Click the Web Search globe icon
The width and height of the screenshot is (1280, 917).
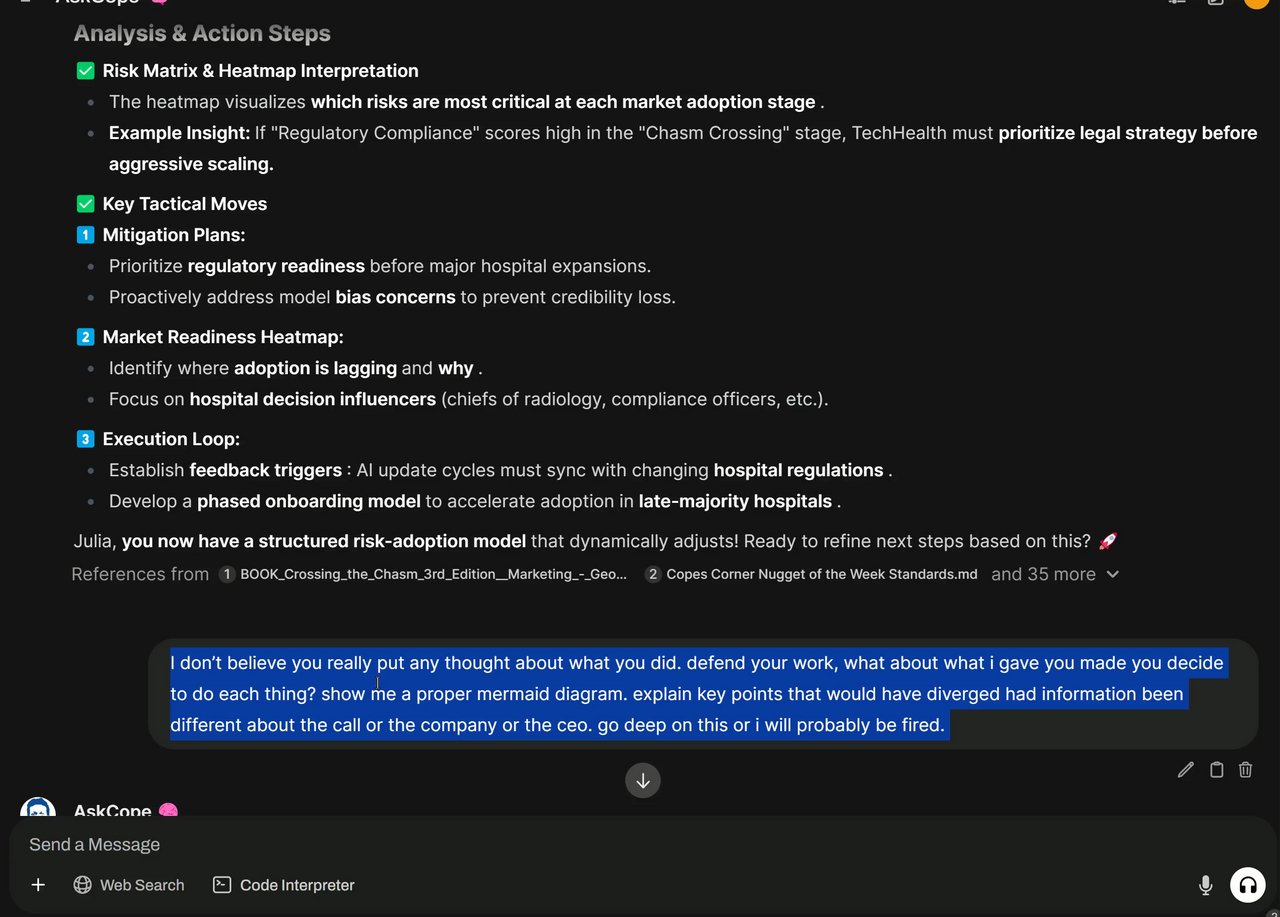83,885
